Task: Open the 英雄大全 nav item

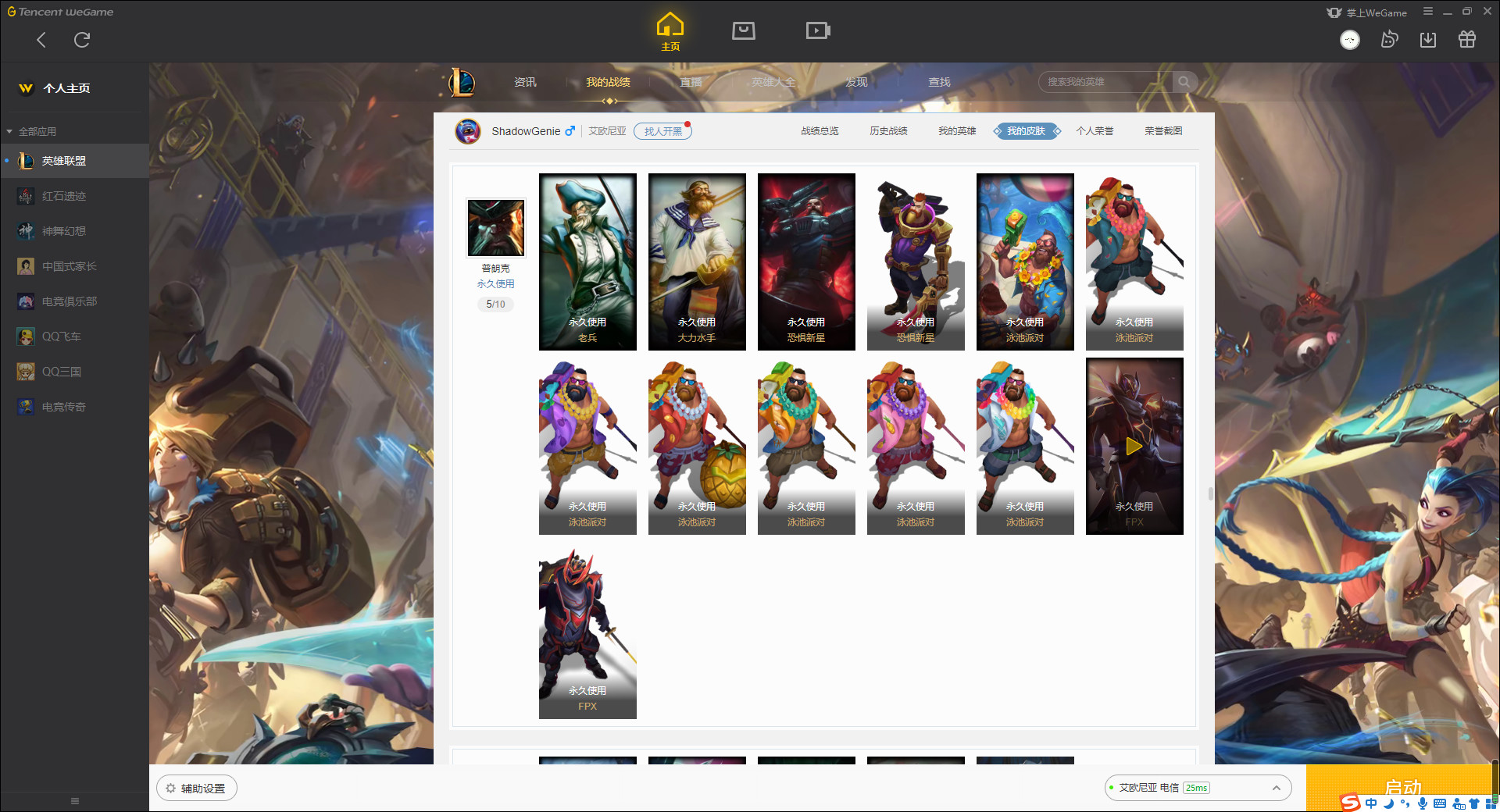Action: tap(773, 82)
